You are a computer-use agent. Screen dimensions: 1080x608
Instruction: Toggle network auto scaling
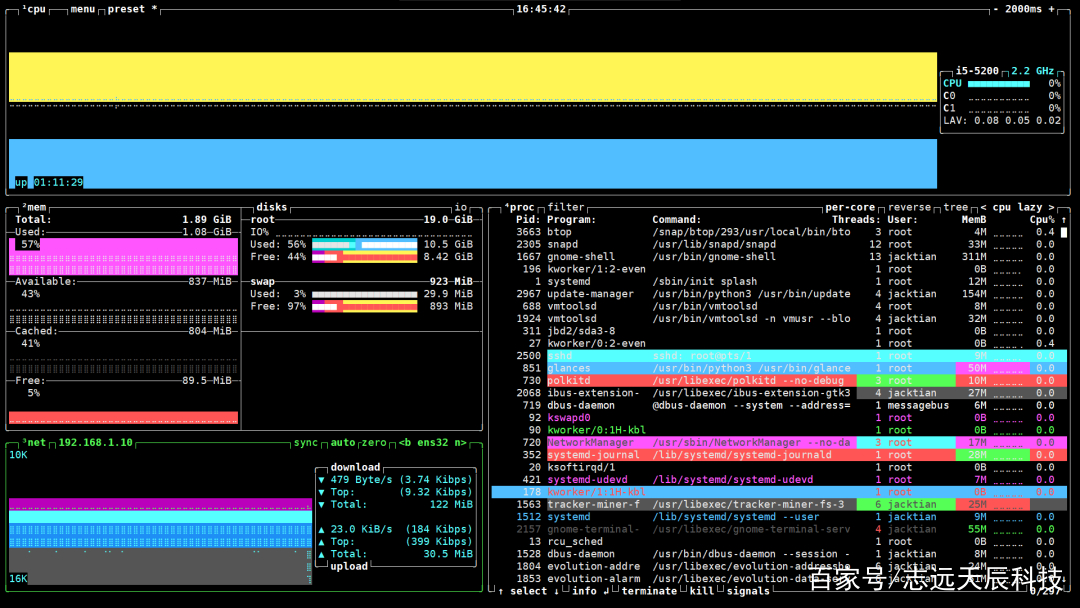(342, 443)
